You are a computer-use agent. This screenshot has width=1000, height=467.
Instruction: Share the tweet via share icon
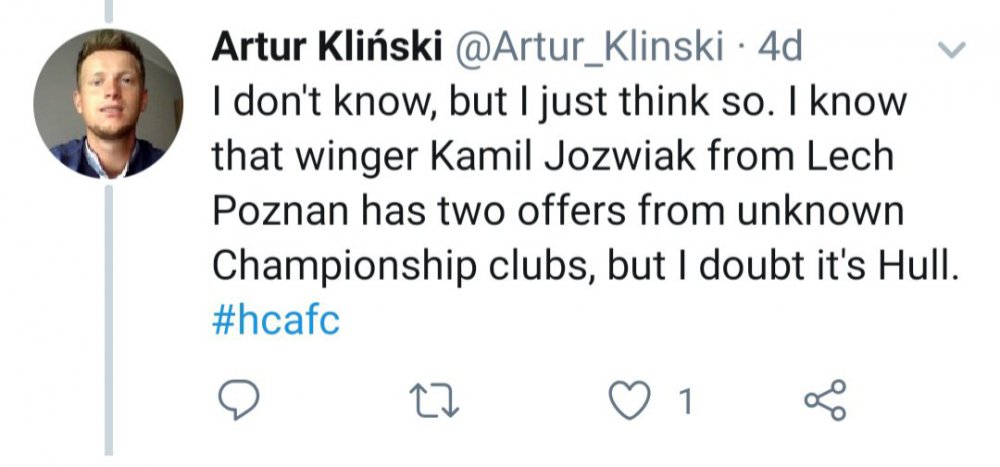tap(825, 400)
